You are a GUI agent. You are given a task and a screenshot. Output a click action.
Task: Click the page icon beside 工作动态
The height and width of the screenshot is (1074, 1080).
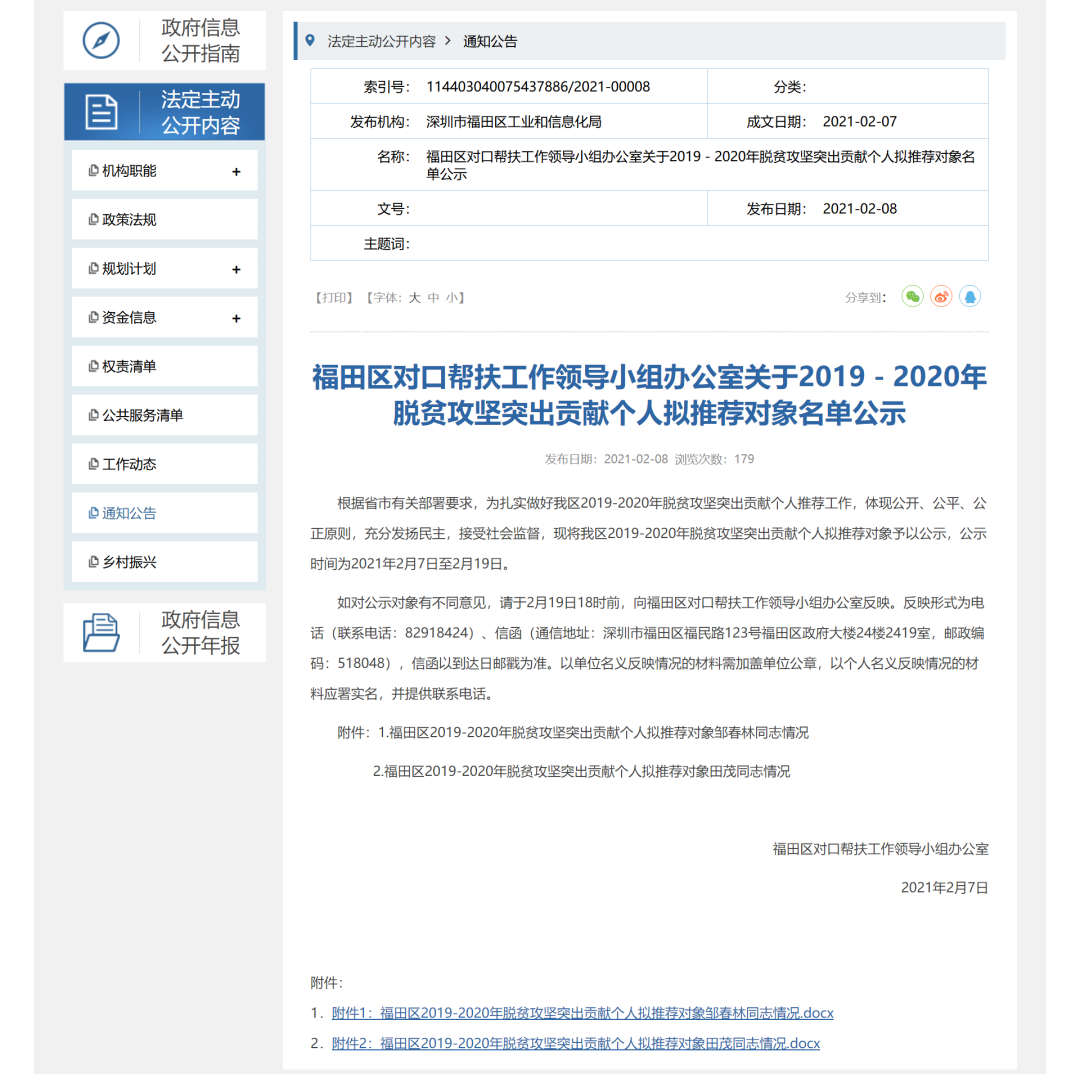coord(94,464)
